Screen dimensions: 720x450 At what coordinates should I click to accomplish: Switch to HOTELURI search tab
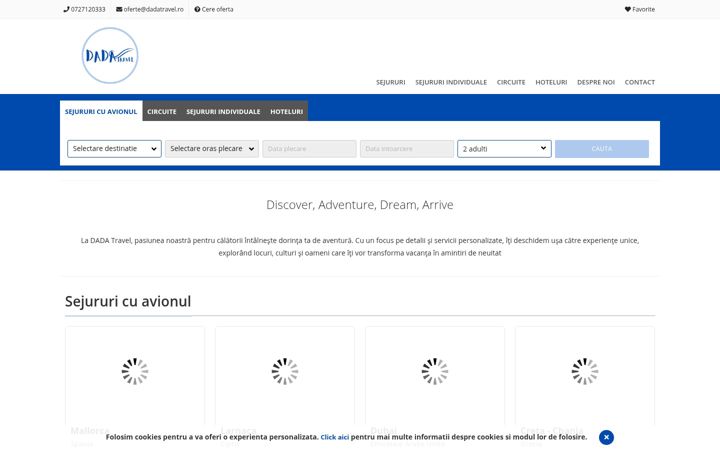click(x=287, y=112)
